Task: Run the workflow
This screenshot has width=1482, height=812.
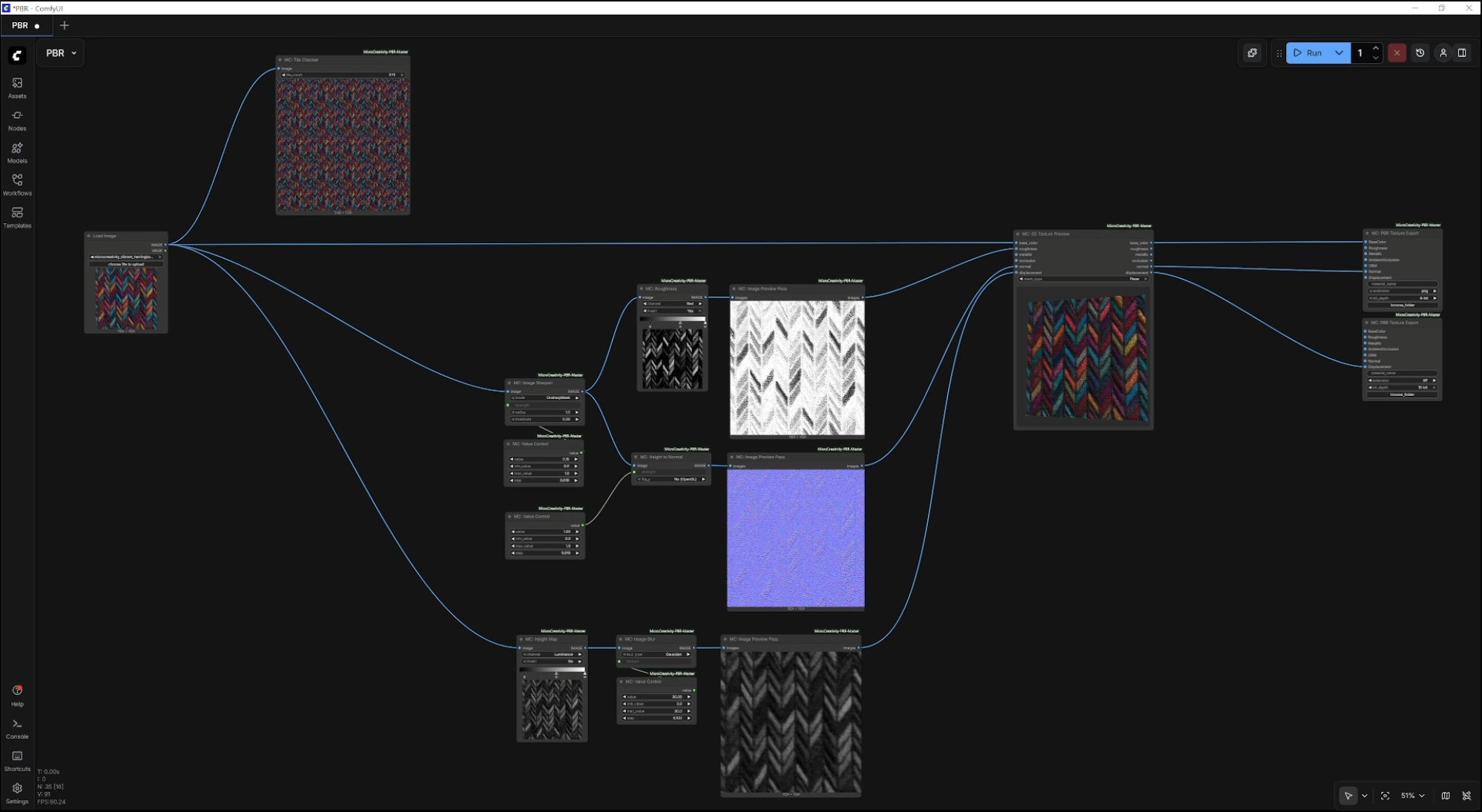Action: [x=1308, y=53]
